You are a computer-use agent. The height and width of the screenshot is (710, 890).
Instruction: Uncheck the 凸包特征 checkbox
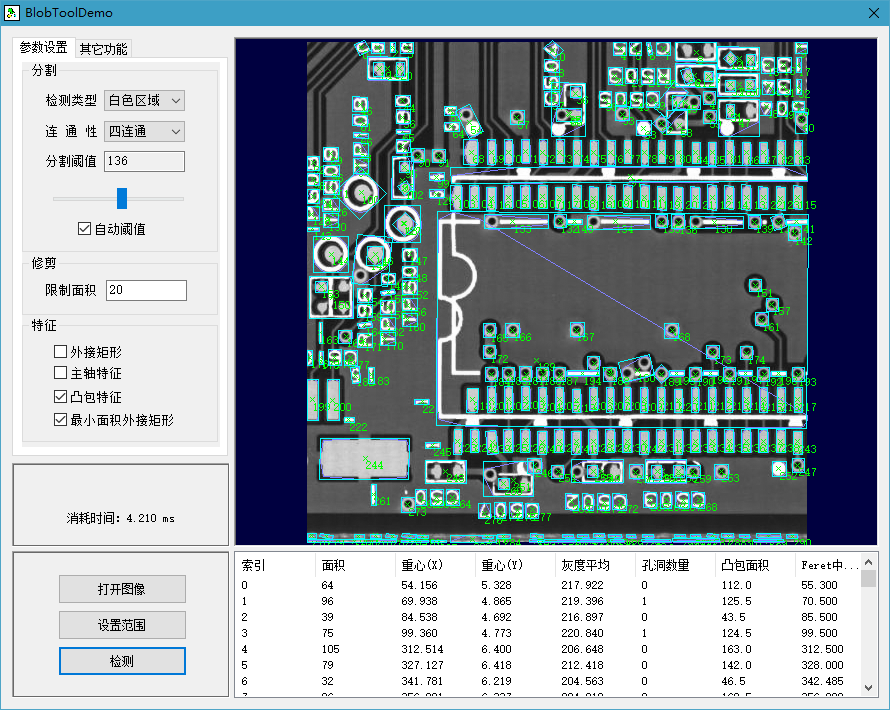[x=61, y=397]
